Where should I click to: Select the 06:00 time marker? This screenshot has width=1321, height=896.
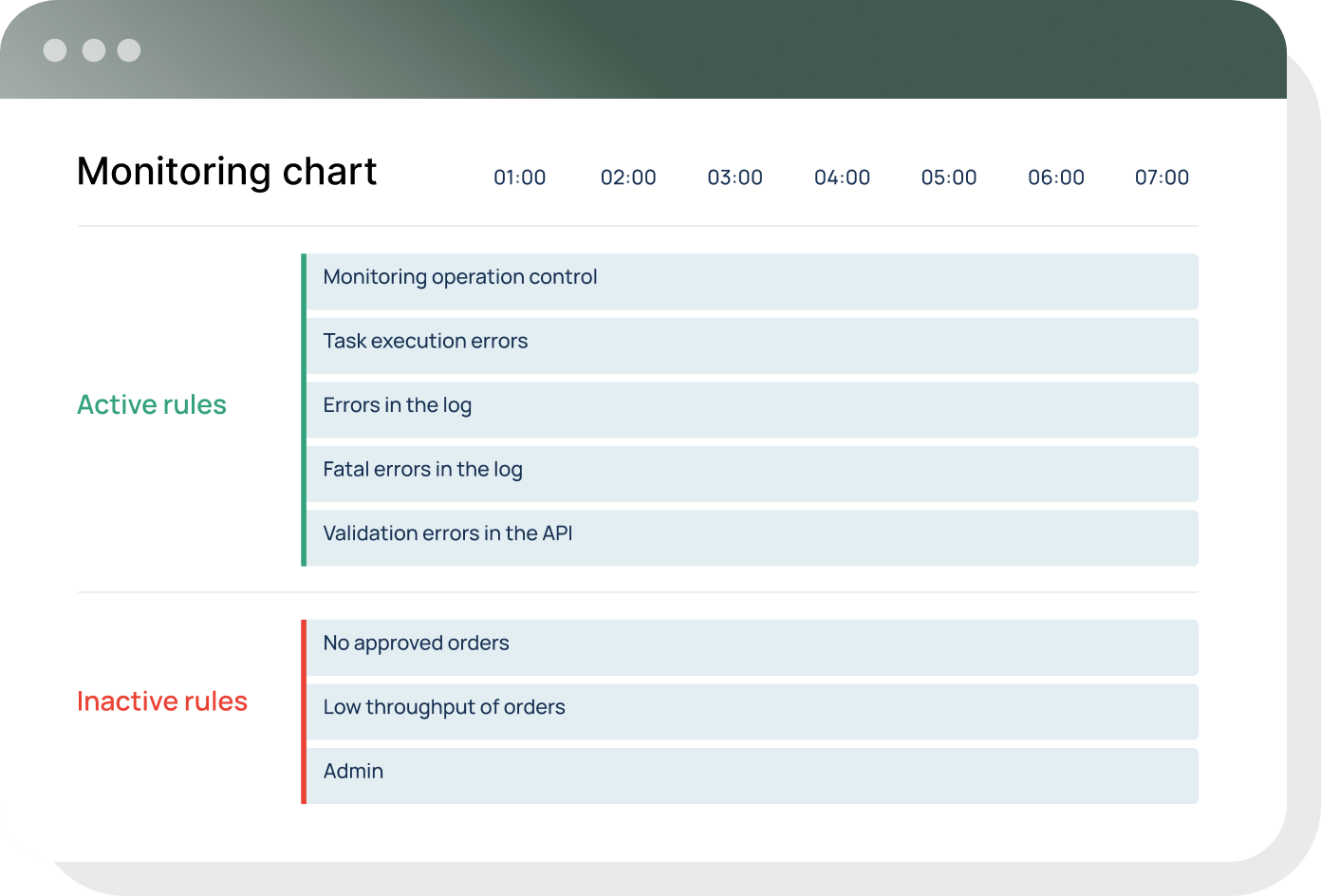(x=1056, y=177)
